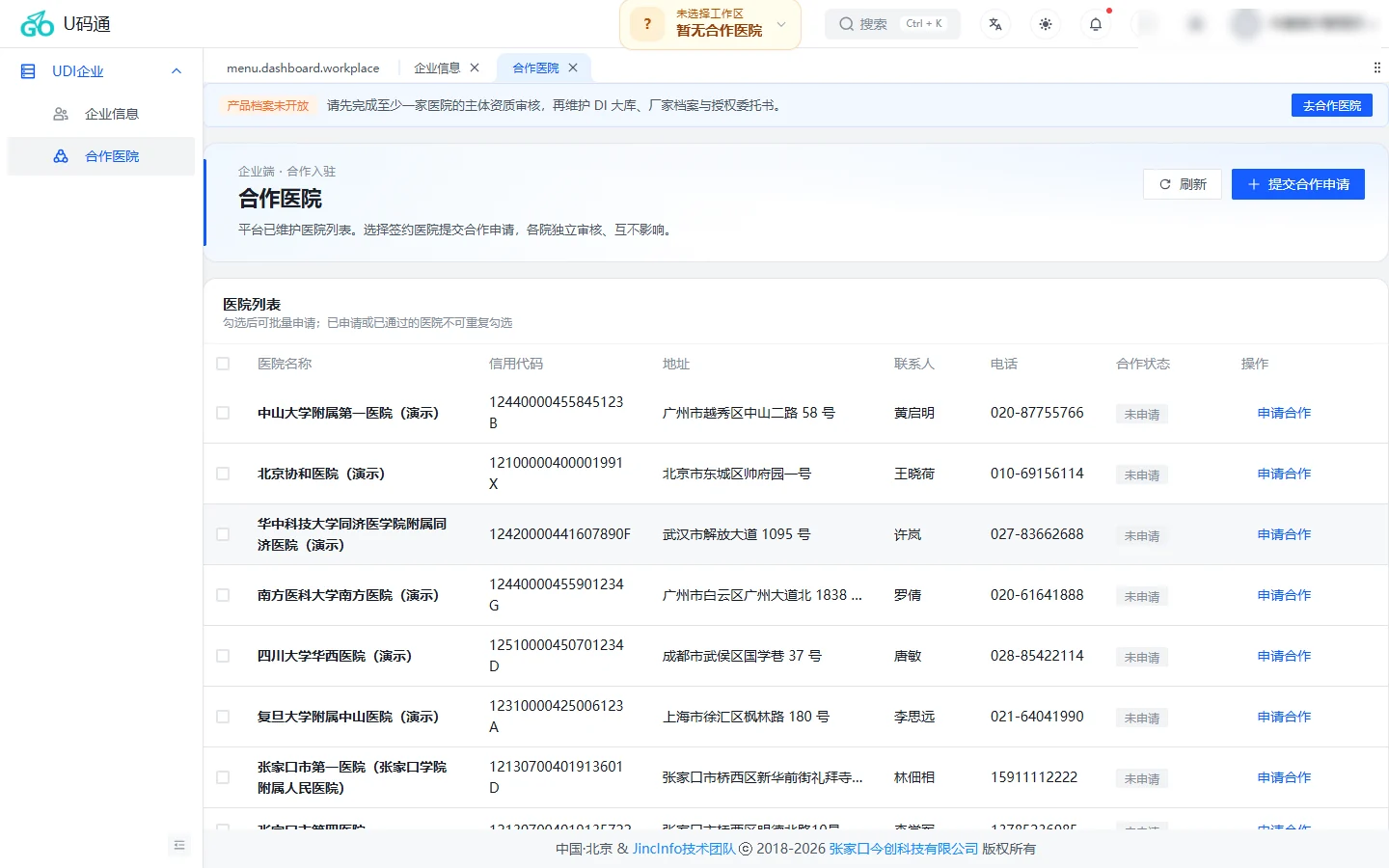This screenshot has height=868, width=1389.
Task: Check the 华中科技大学同济医学院 row checkbox
Action: click(223, 534)
